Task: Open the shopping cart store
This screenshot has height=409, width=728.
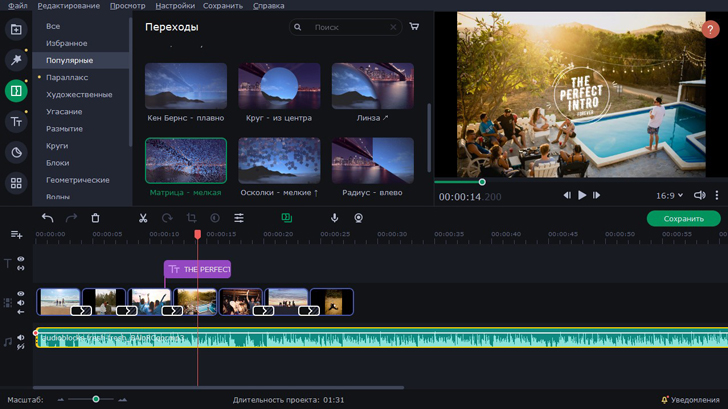Action: [x=414, y=27]
